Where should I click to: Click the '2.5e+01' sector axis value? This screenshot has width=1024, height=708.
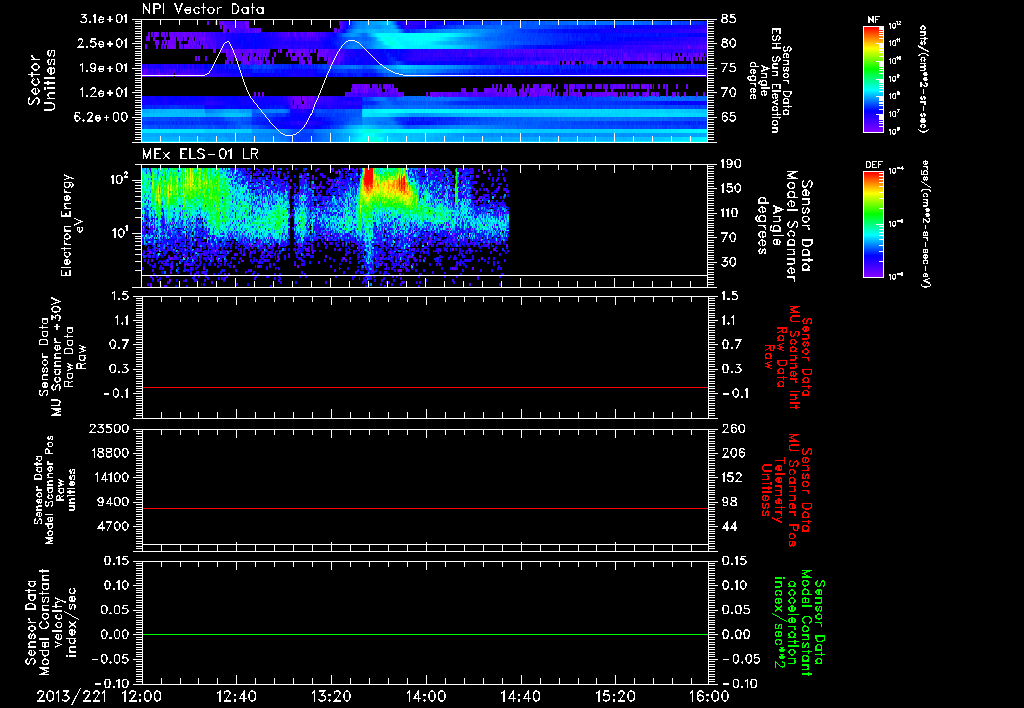pos(103,43)
